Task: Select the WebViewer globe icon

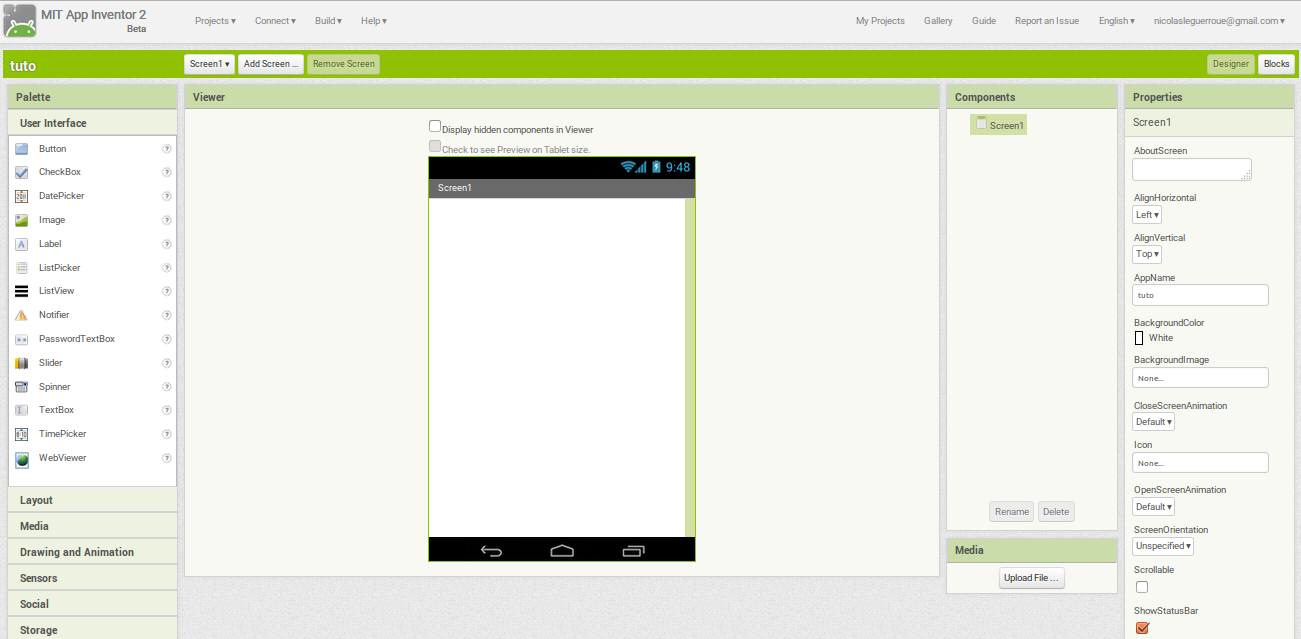Action: (21, 459)
